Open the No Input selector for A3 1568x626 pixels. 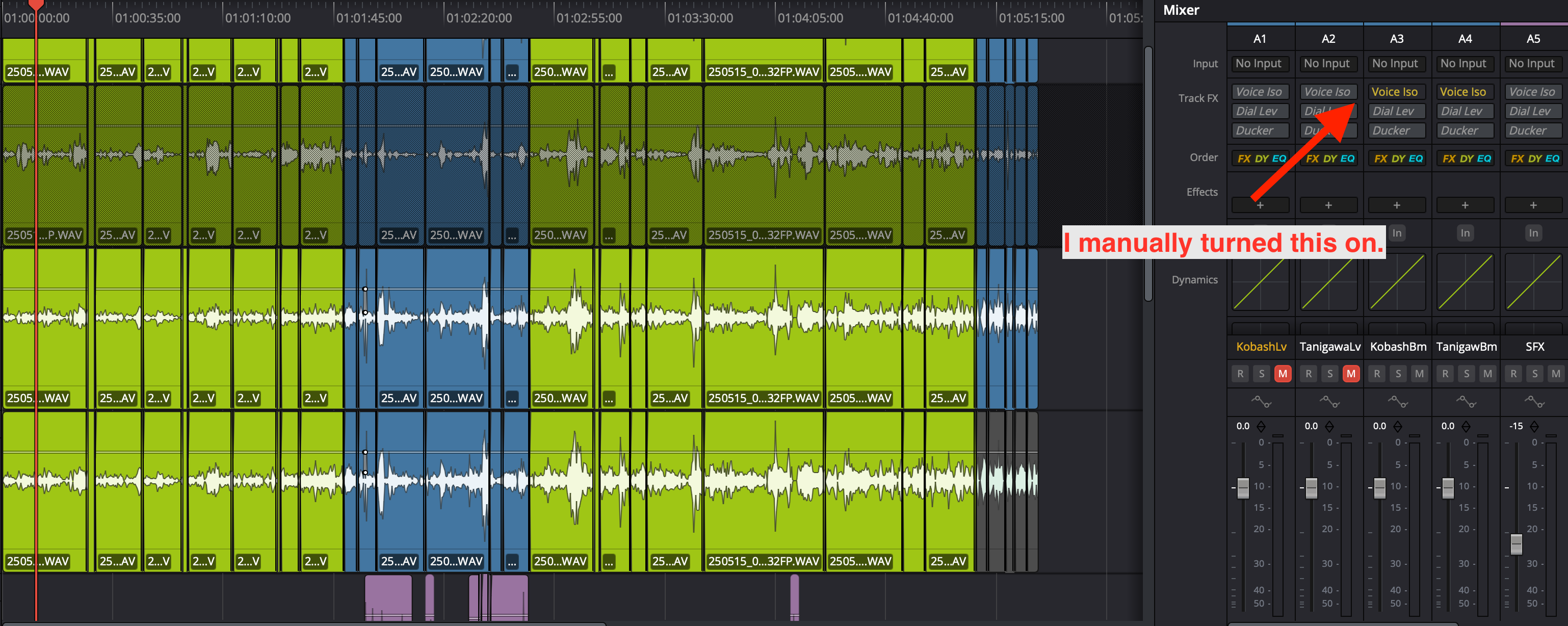pos(1396,63)
